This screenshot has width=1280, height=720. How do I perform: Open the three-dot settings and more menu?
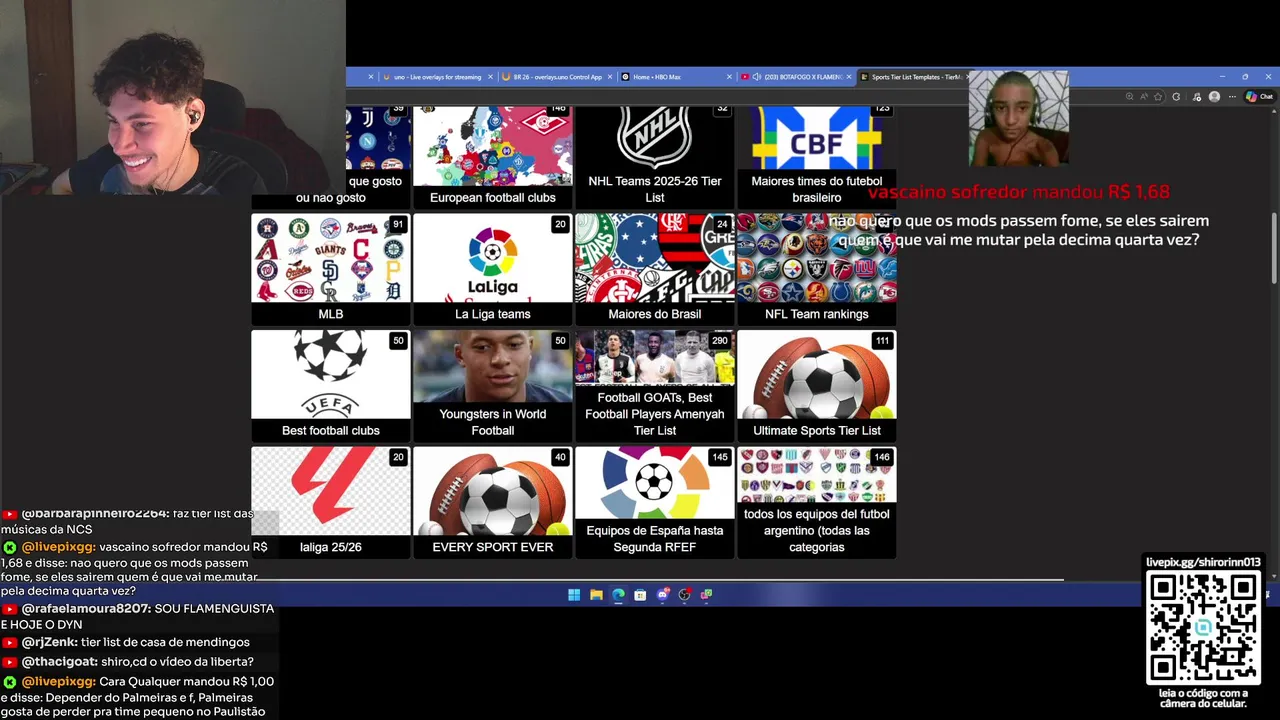[1232, 97]
